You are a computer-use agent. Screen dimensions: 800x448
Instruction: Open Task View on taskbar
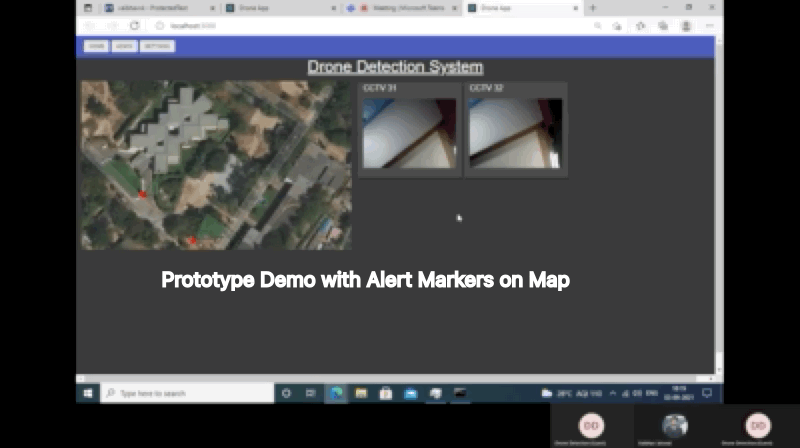tap(311, 393)
